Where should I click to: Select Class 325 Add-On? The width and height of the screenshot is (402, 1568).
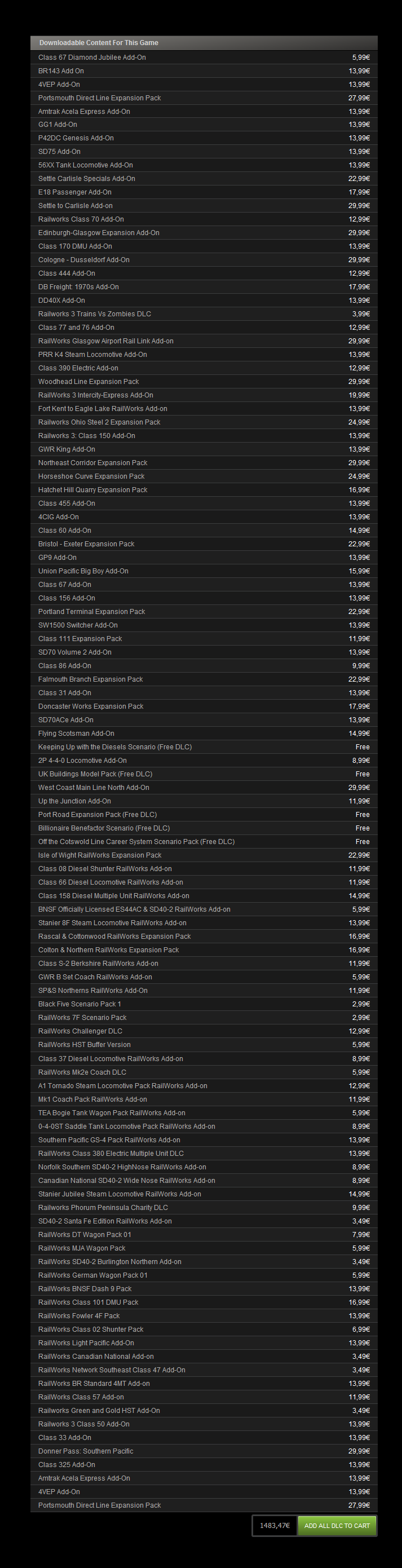[204, 1464]
